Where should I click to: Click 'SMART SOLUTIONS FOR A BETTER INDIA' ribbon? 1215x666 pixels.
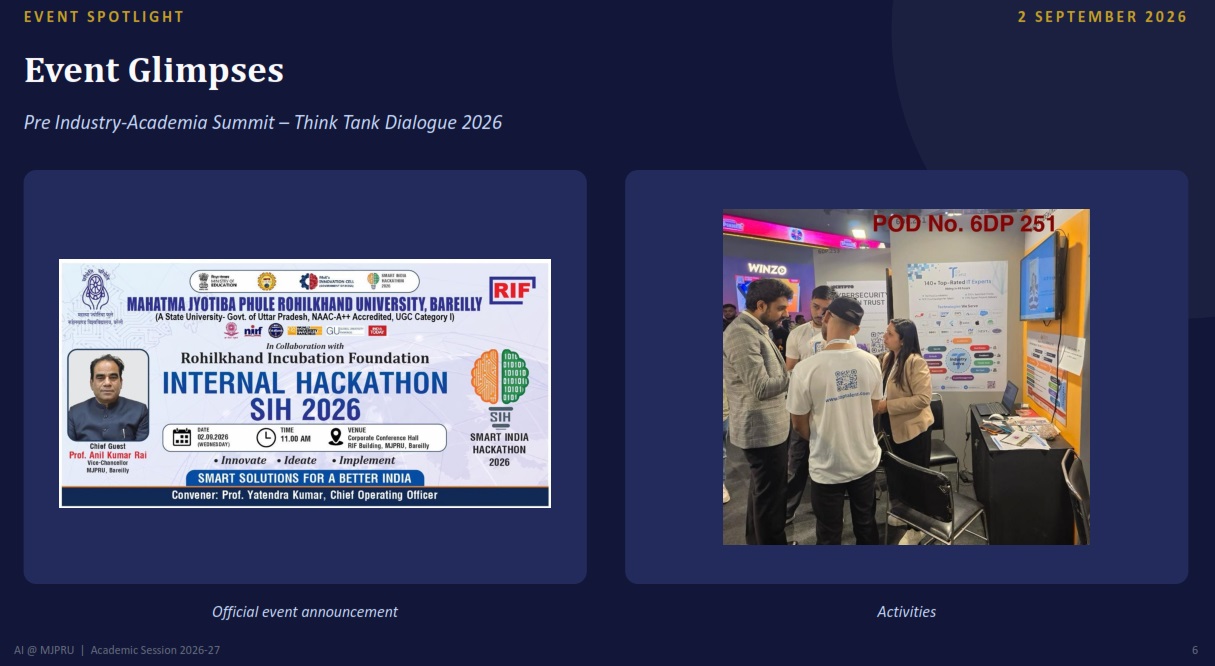click(304, 478)
